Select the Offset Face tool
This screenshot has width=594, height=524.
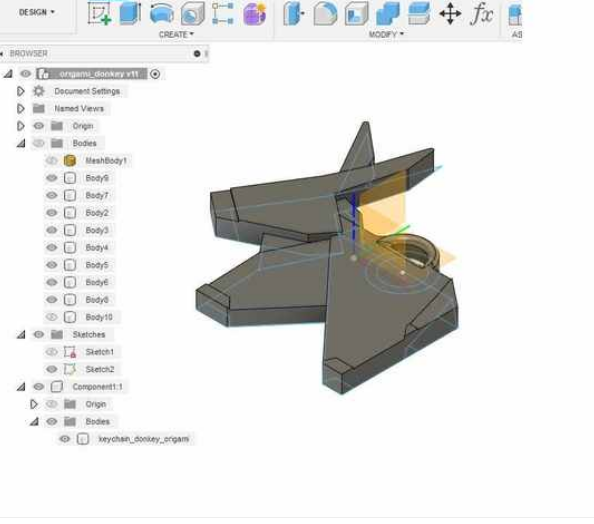[419, 13]
